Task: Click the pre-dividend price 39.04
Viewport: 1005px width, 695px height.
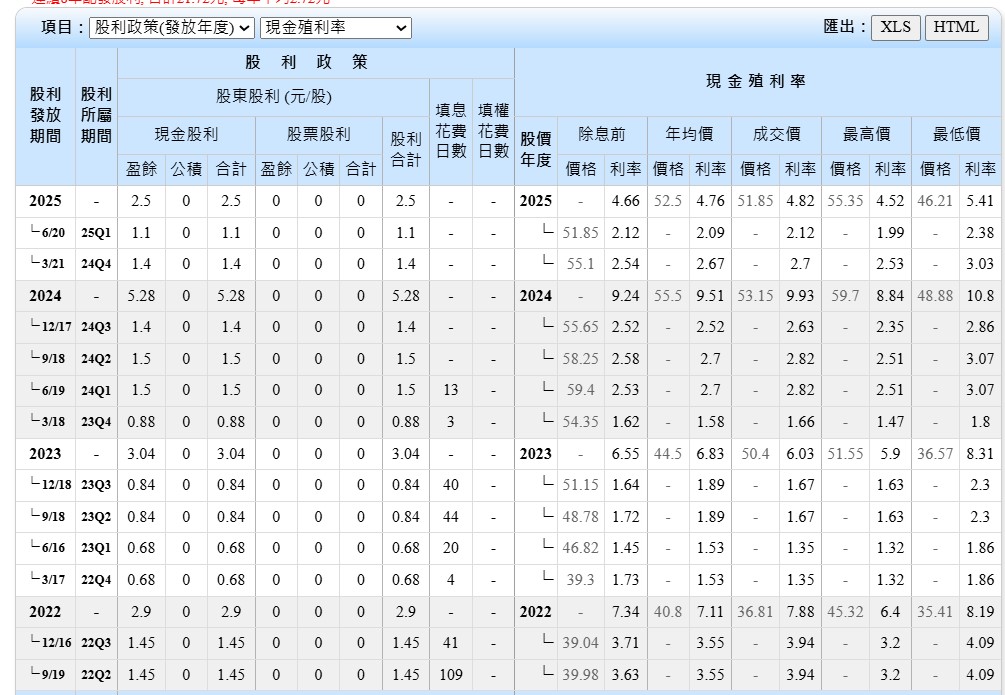Action: [581, 642]
